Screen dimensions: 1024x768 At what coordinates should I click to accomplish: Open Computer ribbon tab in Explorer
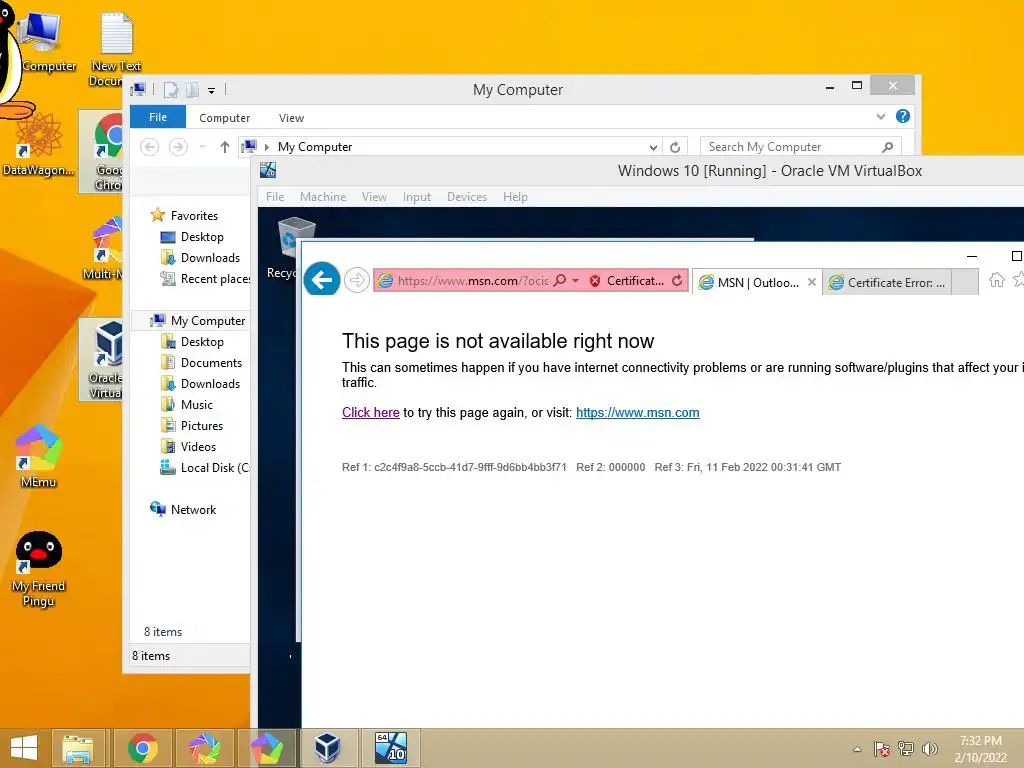[224, 118]
